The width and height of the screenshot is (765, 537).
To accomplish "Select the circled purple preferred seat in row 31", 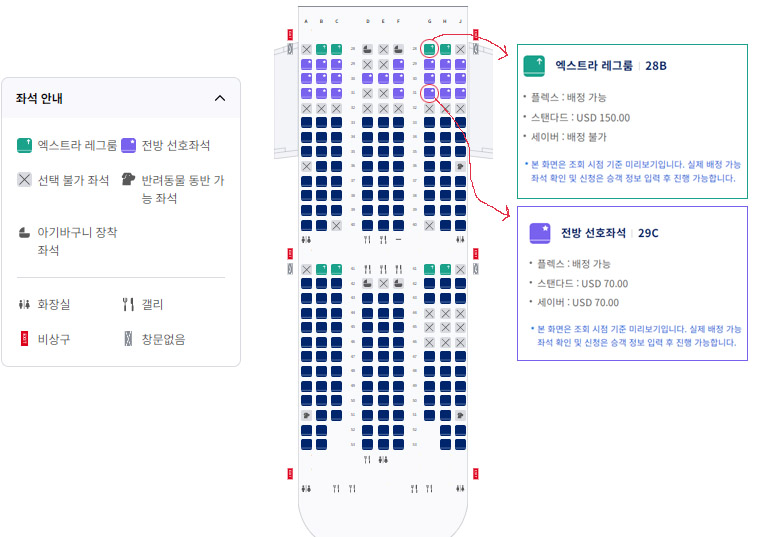I will [x=429, y=93].
